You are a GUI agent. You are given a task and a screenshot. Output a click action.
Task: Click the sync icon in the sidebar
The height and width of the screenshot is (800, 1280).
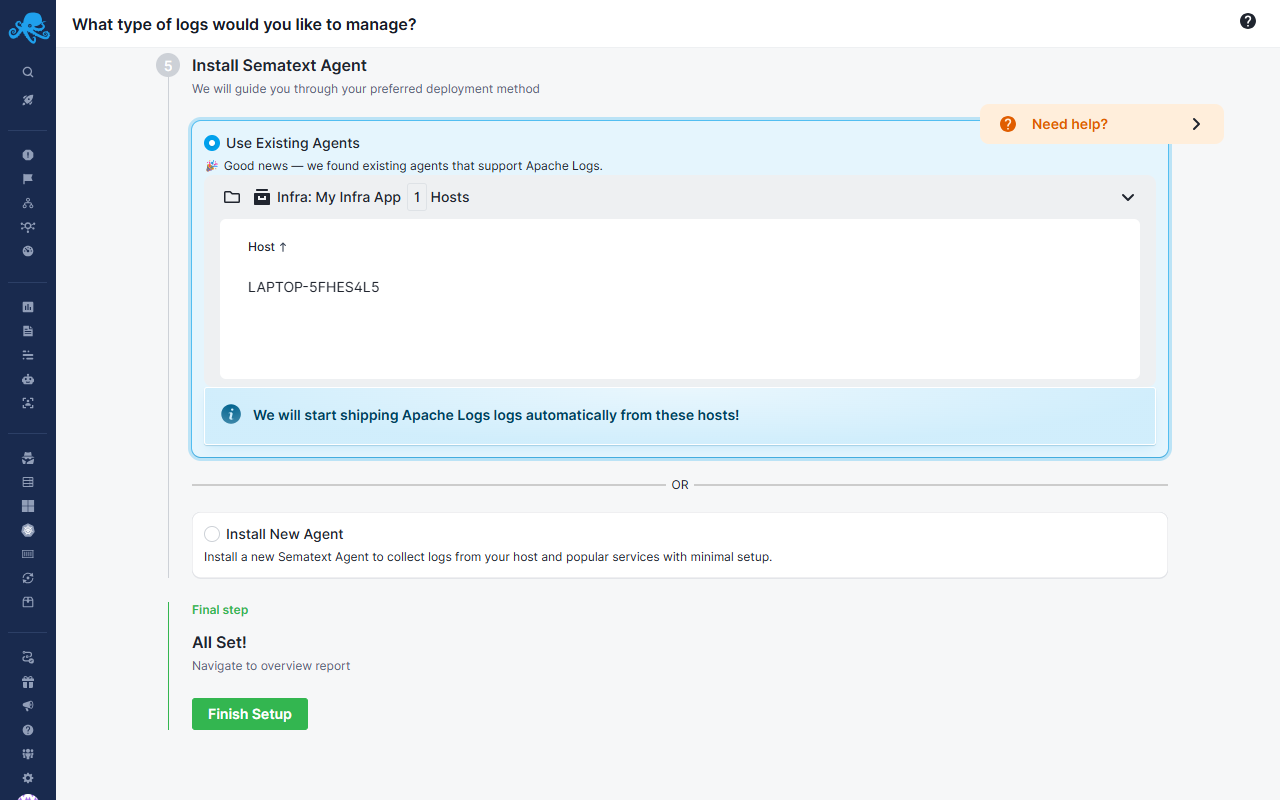pyautogui.click(x=27, y=578)
